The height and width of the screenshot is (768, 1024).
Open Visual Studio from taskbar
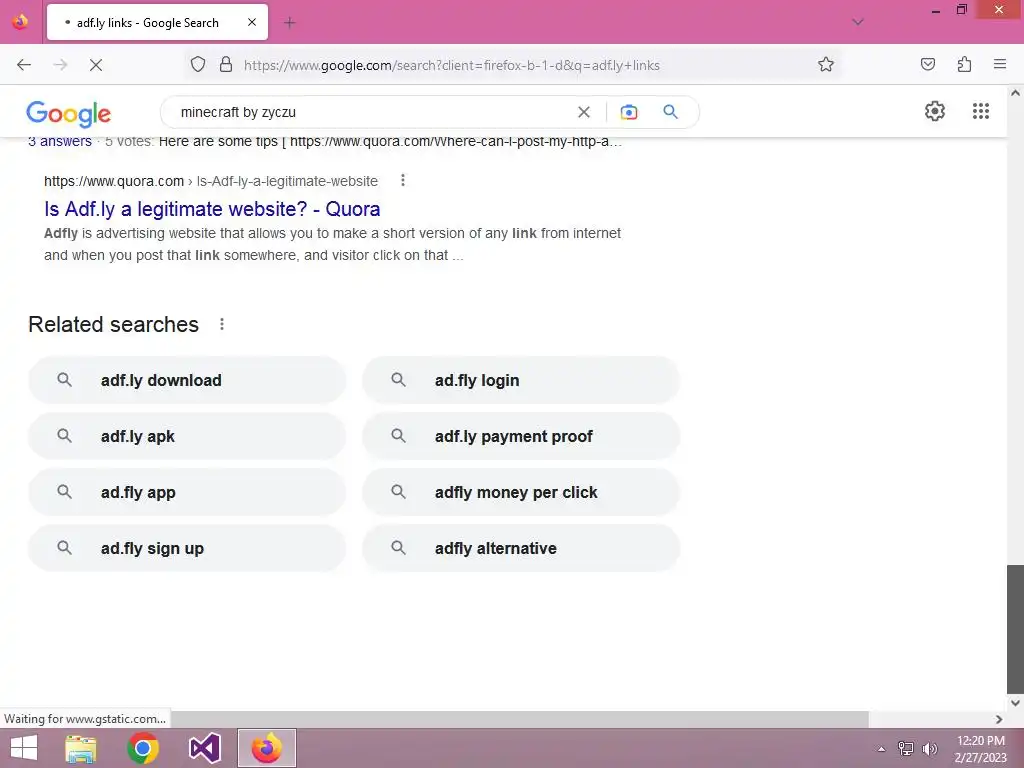[x=205, y=748]
